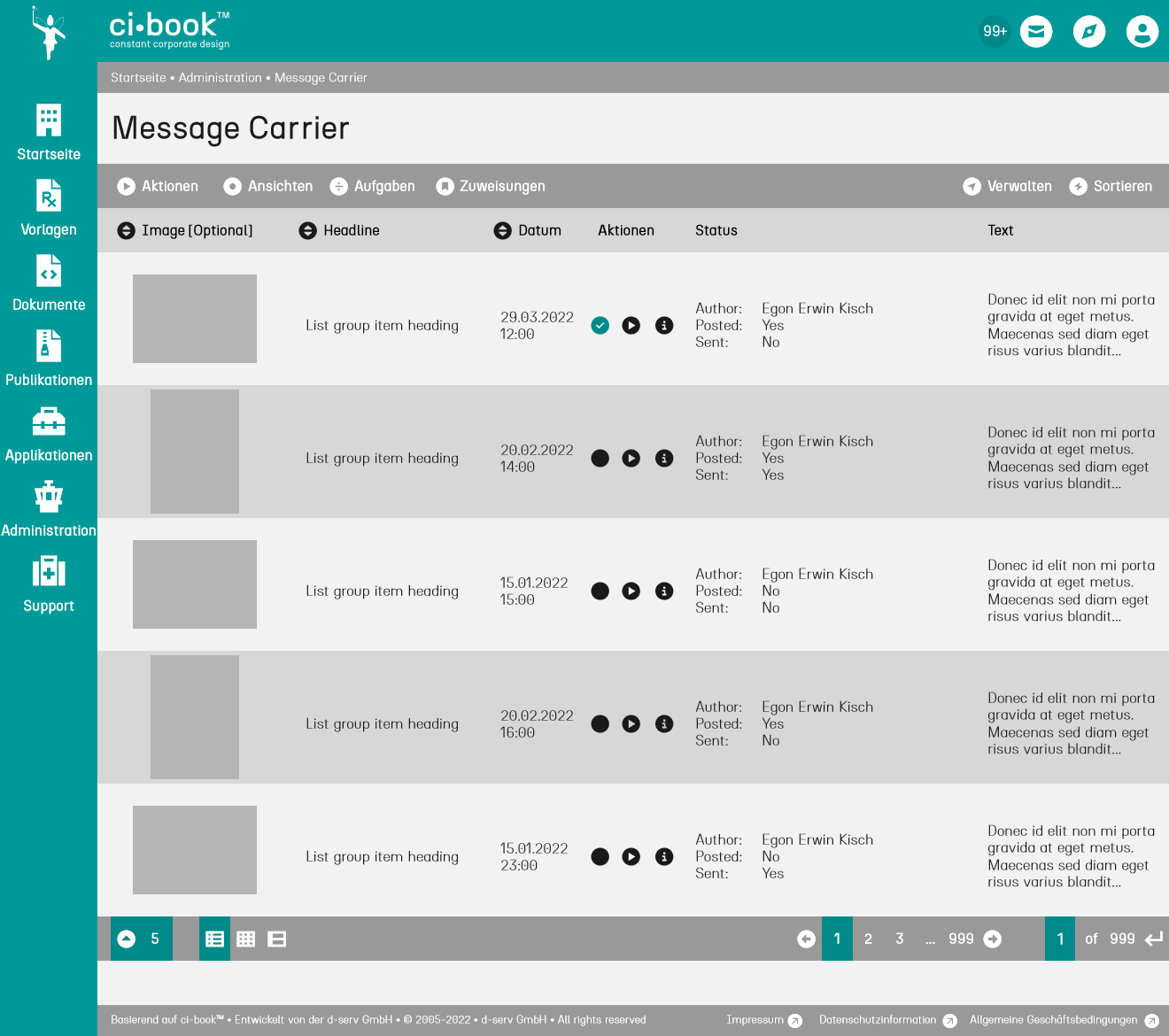Click play action for 15.01.2022 15:00 row
Image resolution: width=1169 pixels, height=1036 pixels.
coord(631,591)
